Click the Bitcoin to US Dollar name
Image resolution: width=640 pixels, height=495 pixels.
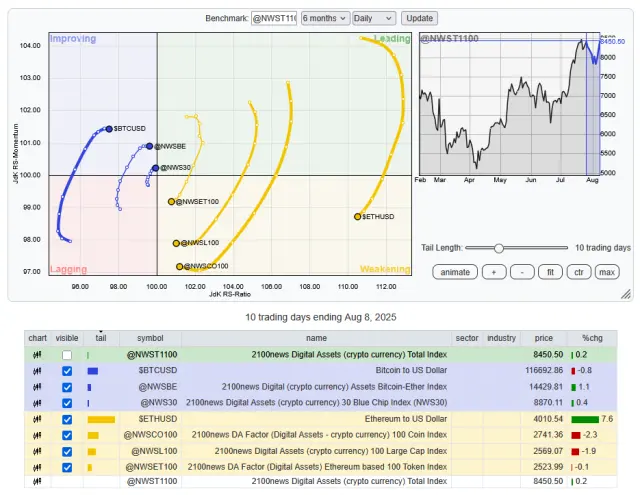tap(411, 371)
